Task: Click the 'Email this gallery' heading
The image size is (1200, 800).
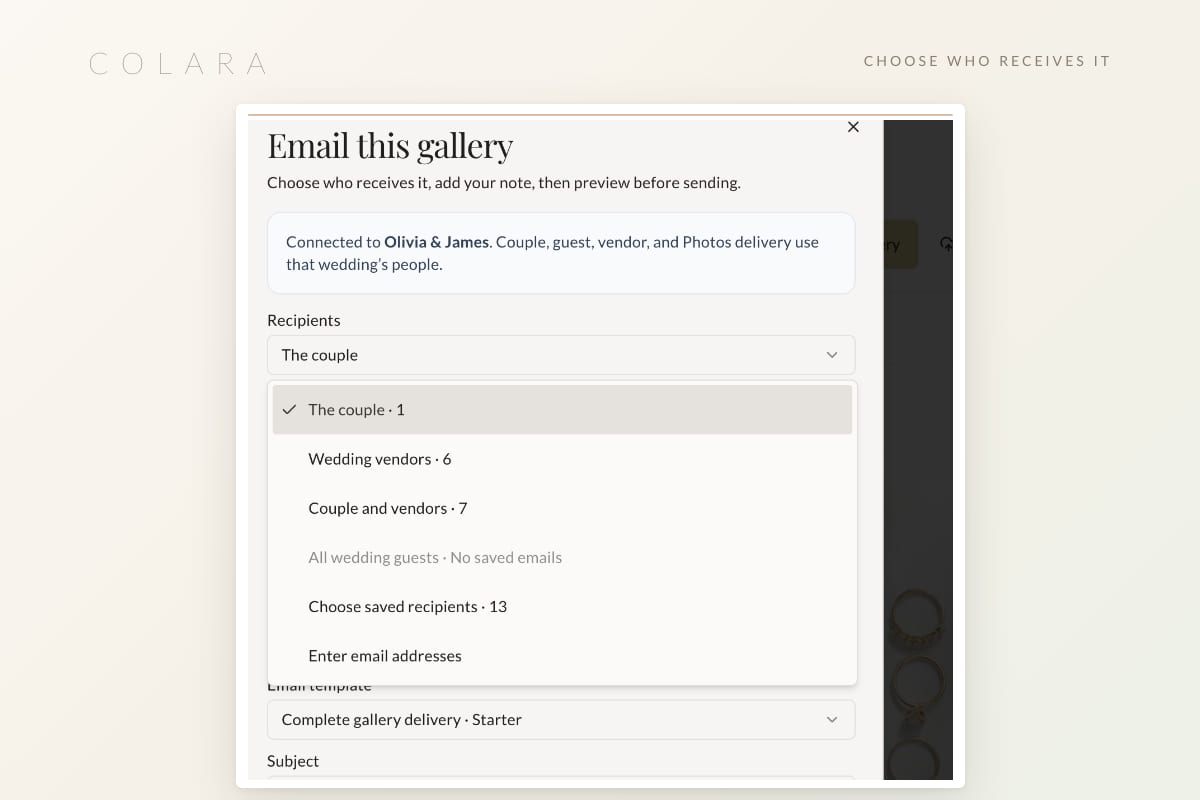Action: (390, 146)
